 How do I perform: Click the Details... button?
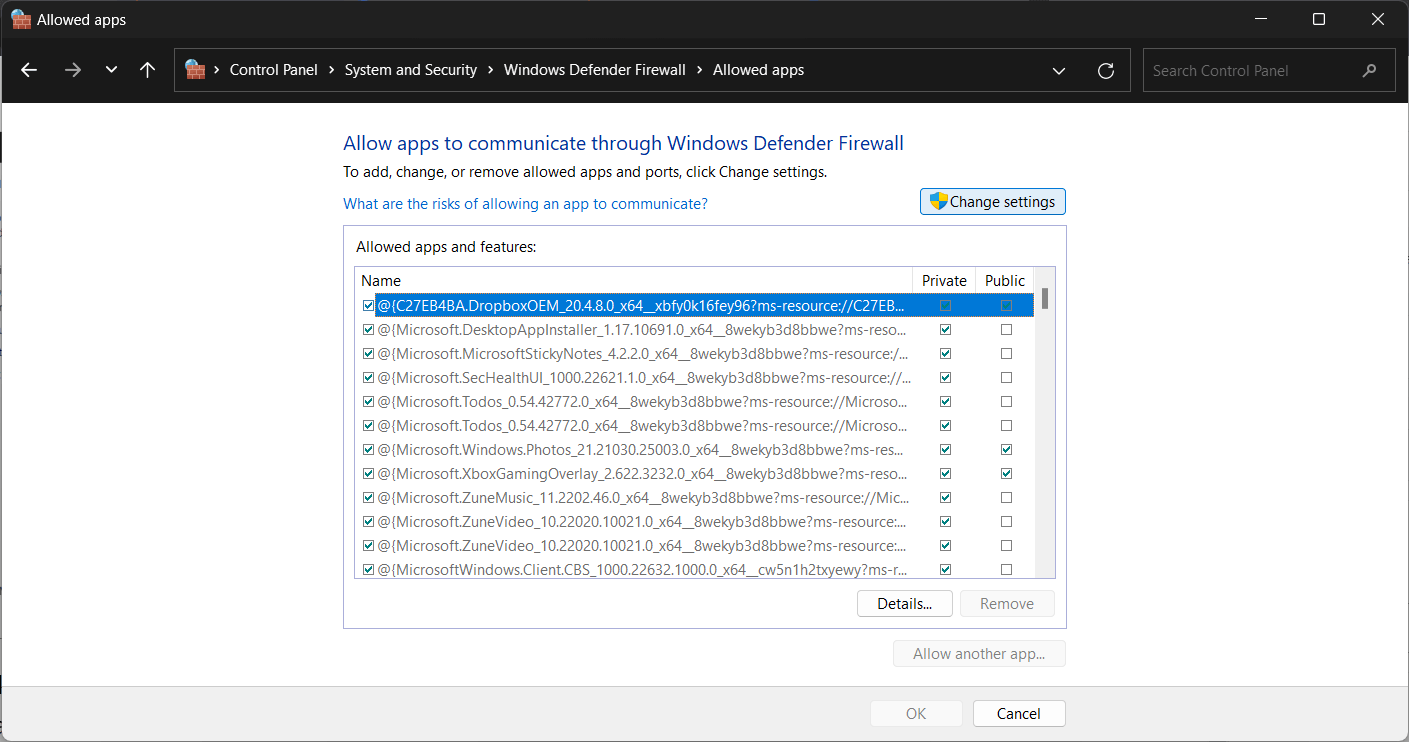click(x=904, y=603)
